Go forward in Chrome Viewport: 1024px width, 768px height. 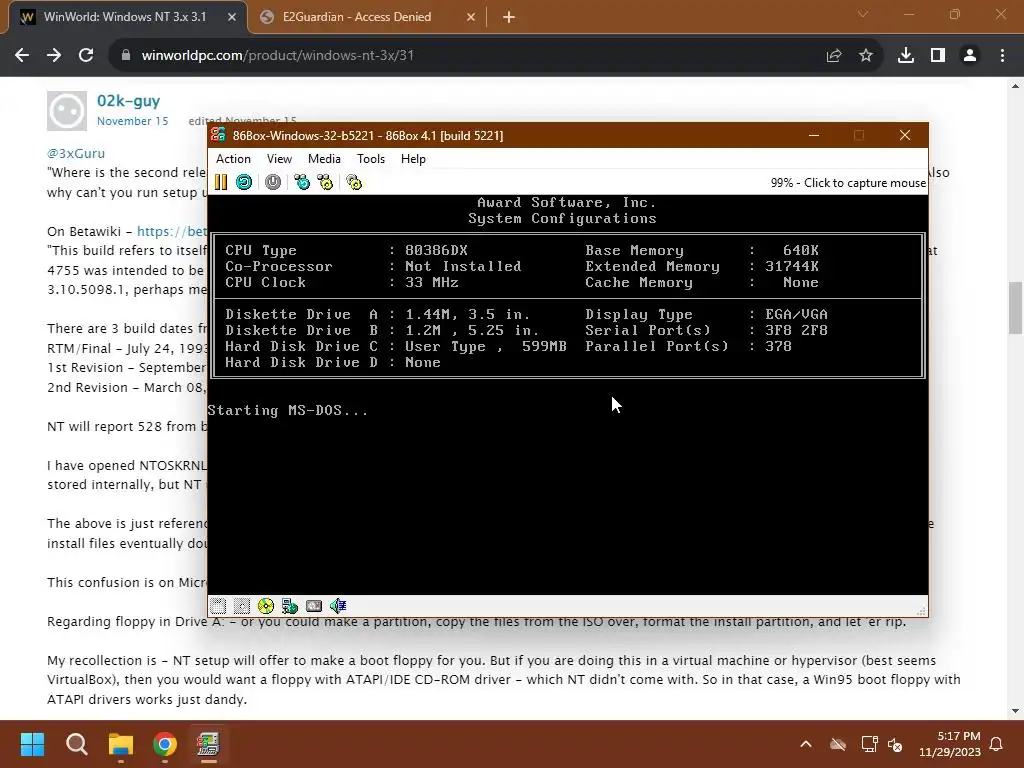coord(54,56)
